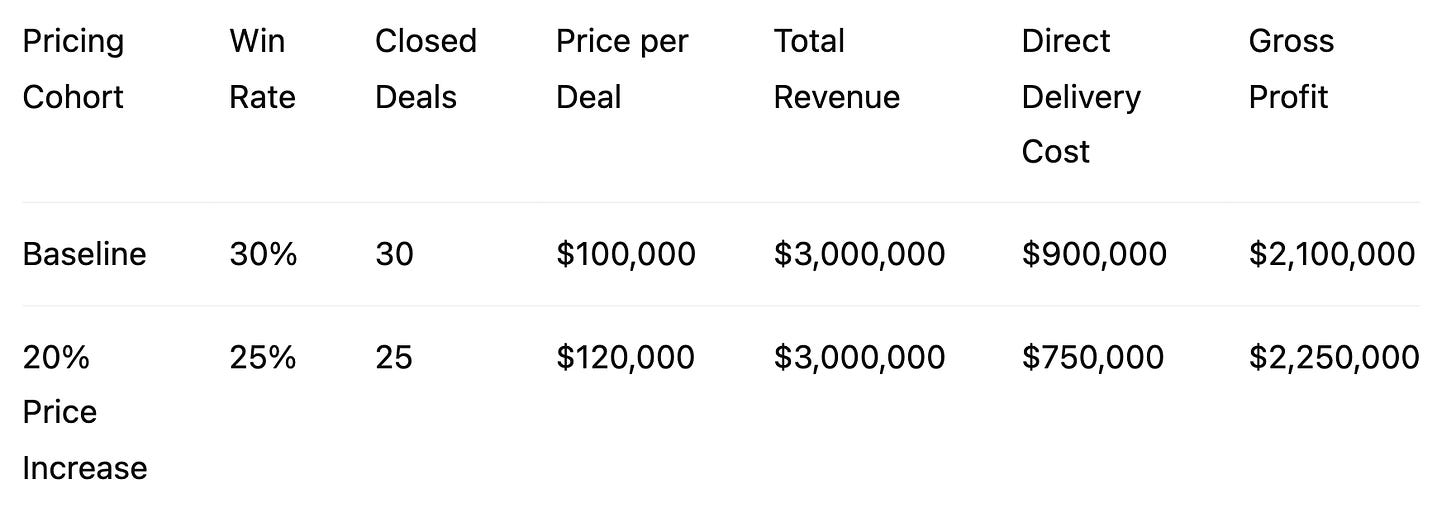1456x507 pixels.
Task: Select the $120,000 price per deal cell
Action: click(x=626, y=357)
